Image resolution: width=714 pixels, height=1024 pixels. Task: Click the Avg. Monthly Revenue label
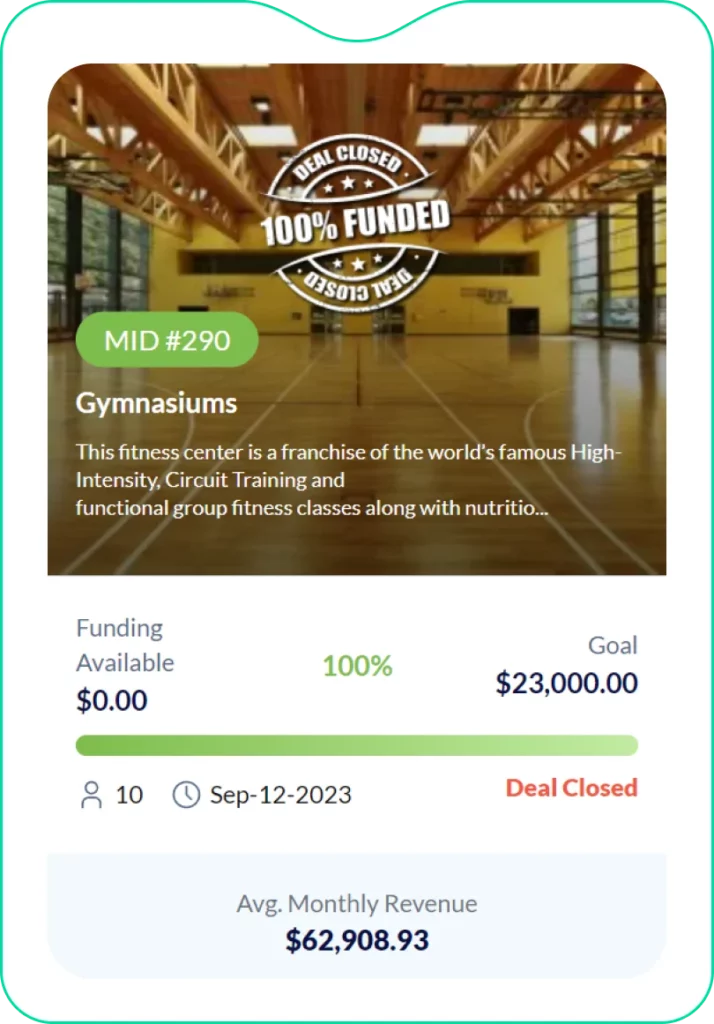tap(356, 904)
